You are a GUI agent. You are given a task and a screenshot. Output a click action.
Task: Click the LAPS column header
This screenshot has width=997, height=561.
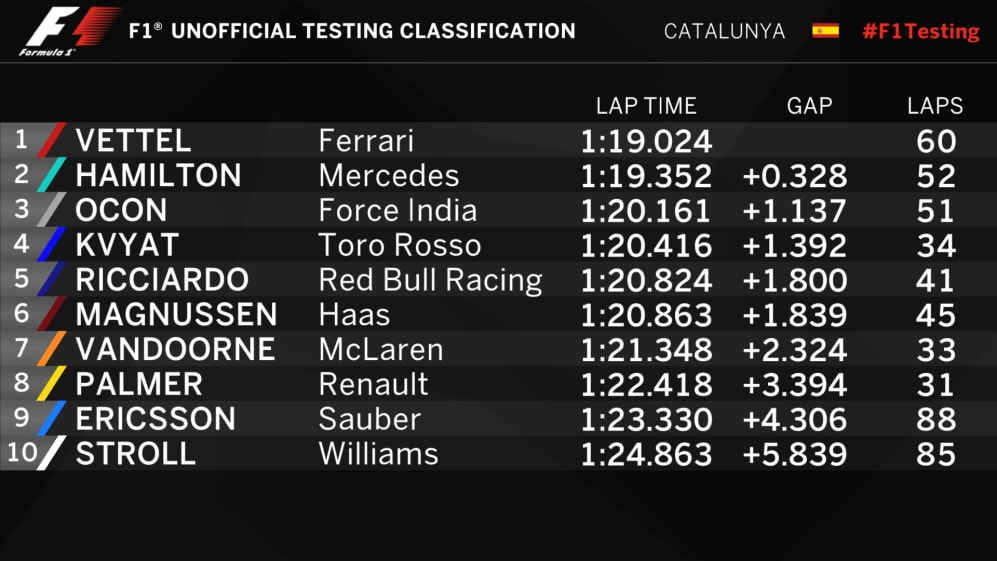(935, 106)
